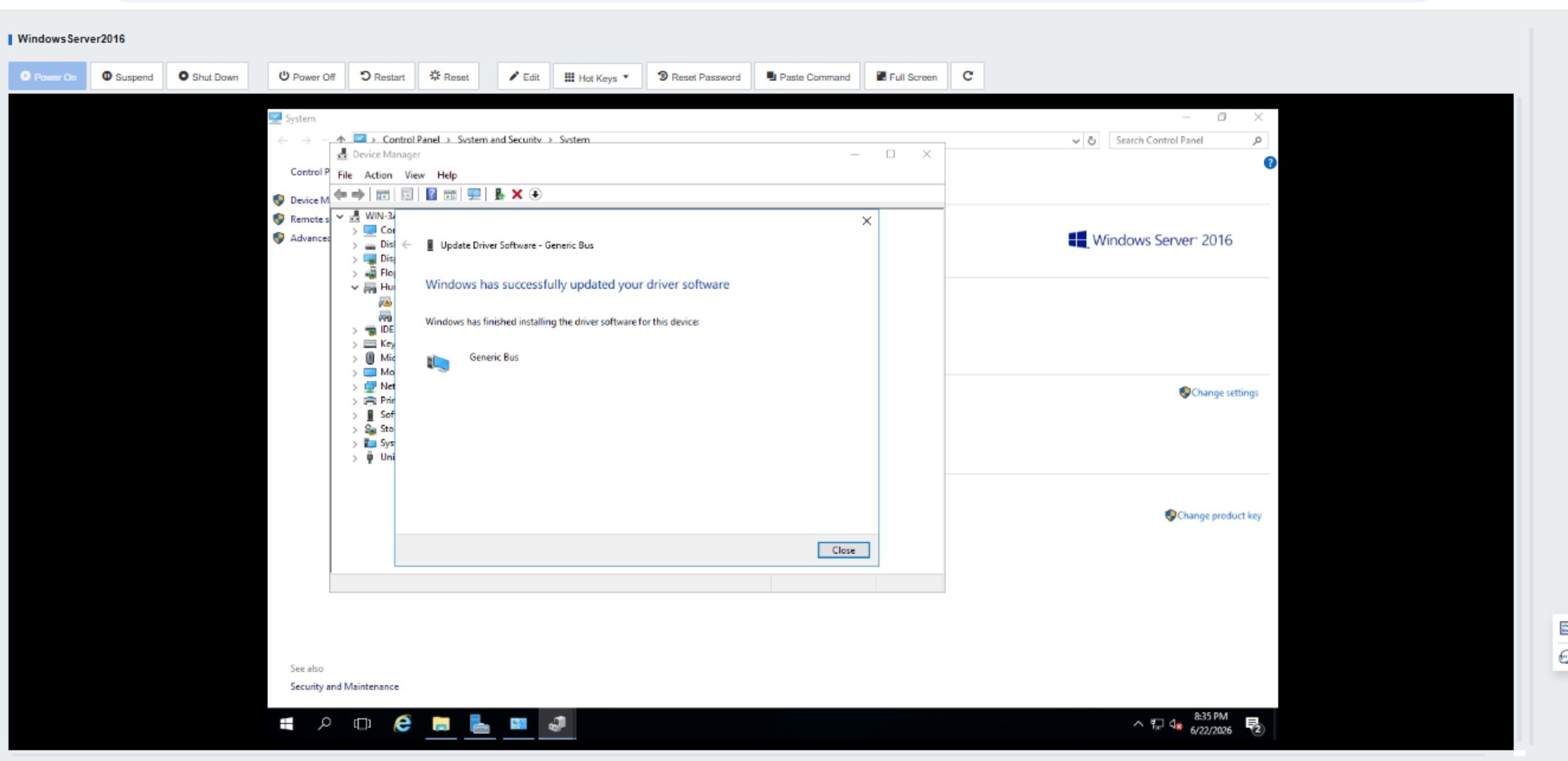
Task: Click the Back arrow in Device Manager toolbar
Action: coord(340,195)
